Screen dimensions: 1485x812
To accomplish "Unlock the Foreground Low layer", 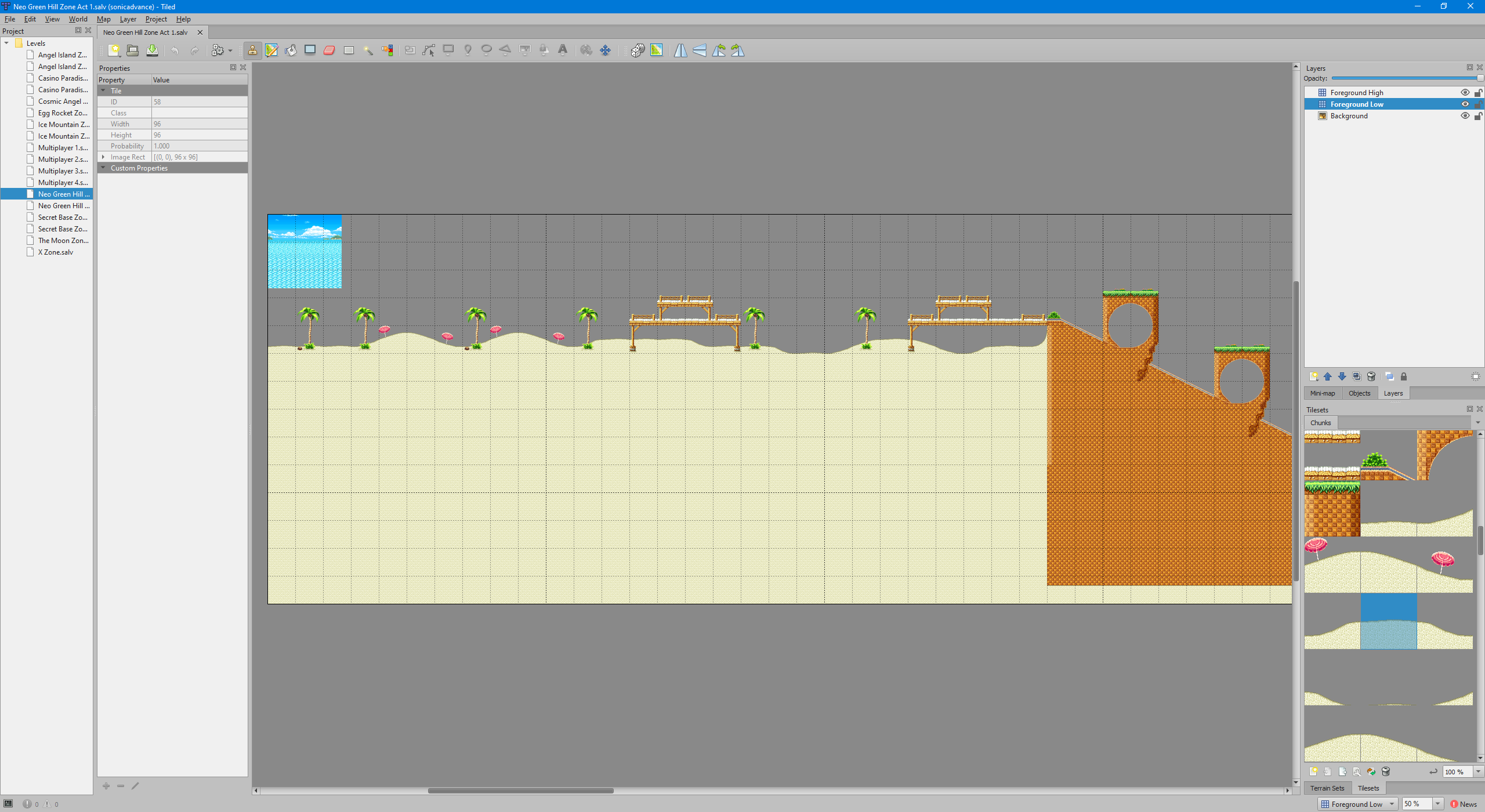I will click(1478, 104).
